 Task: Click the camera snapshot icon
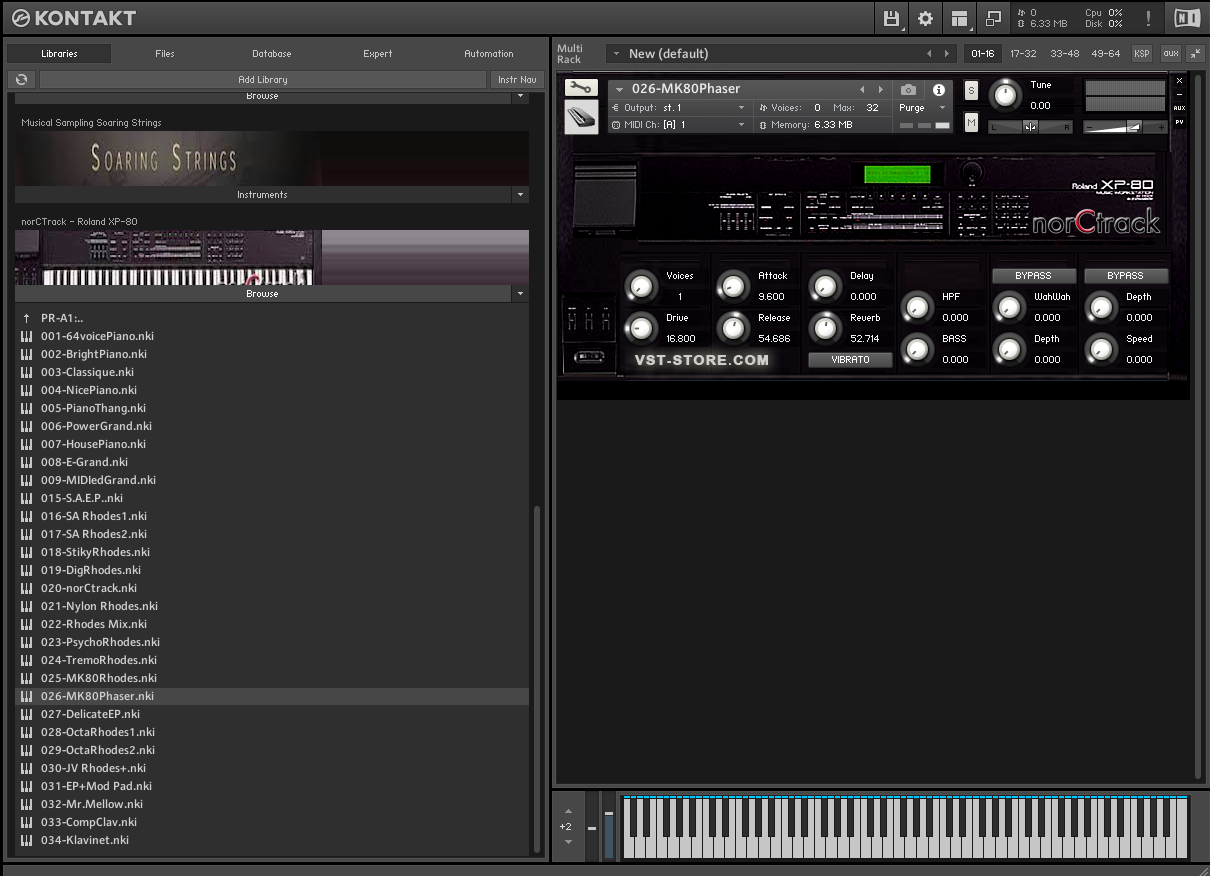point(908,89)
